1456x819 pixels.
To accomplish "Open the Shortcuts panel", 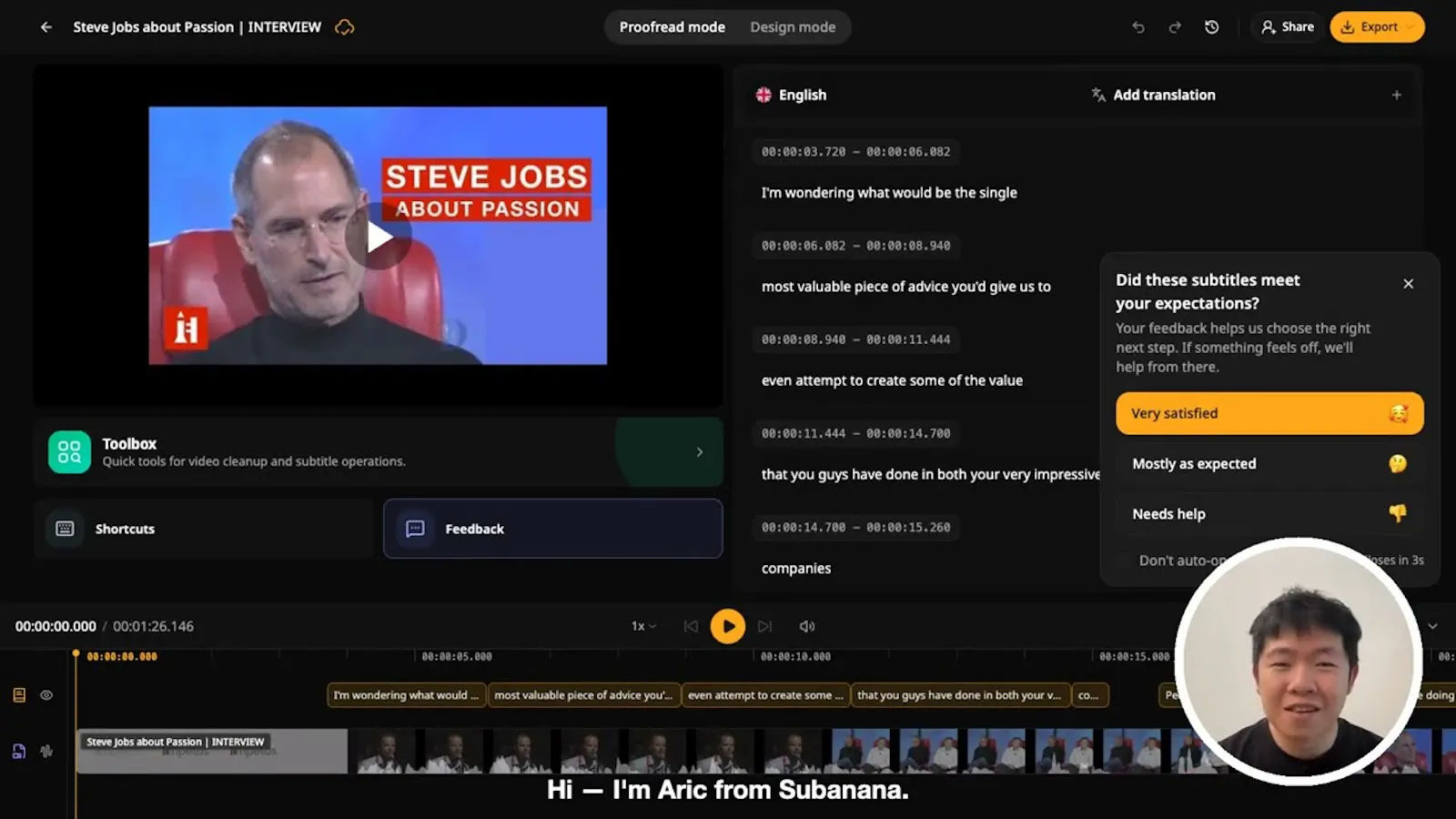I will (204, 529).
